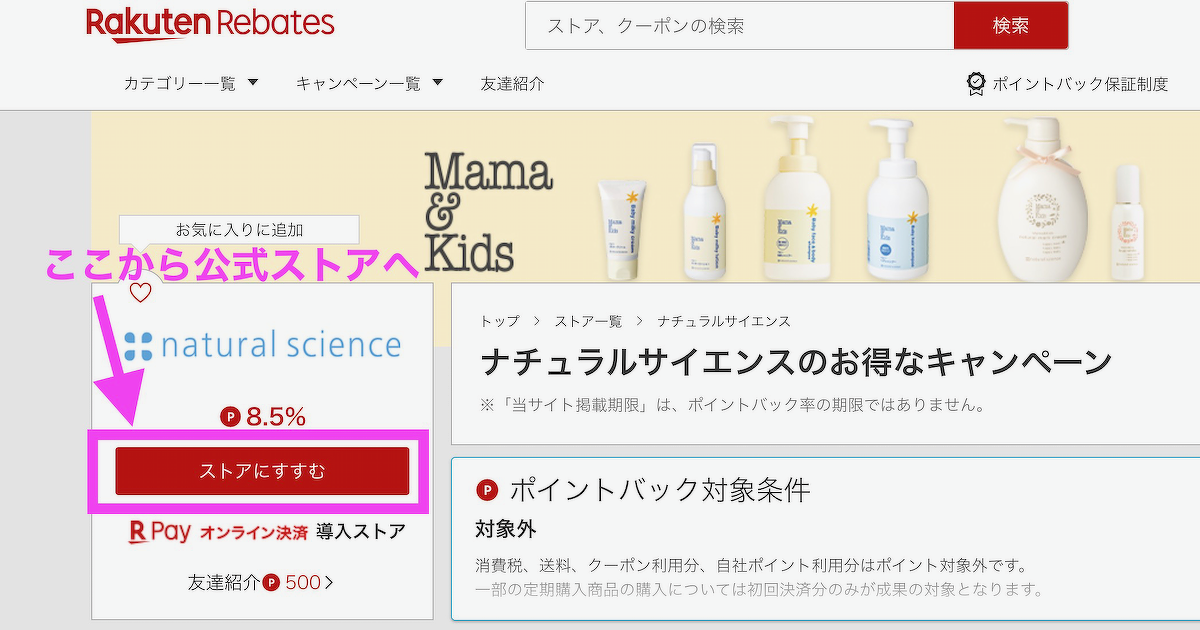Expand the キャンペーン一覧 dropdown
This screenshot has height=630, width=1200.
click(369, 83)
